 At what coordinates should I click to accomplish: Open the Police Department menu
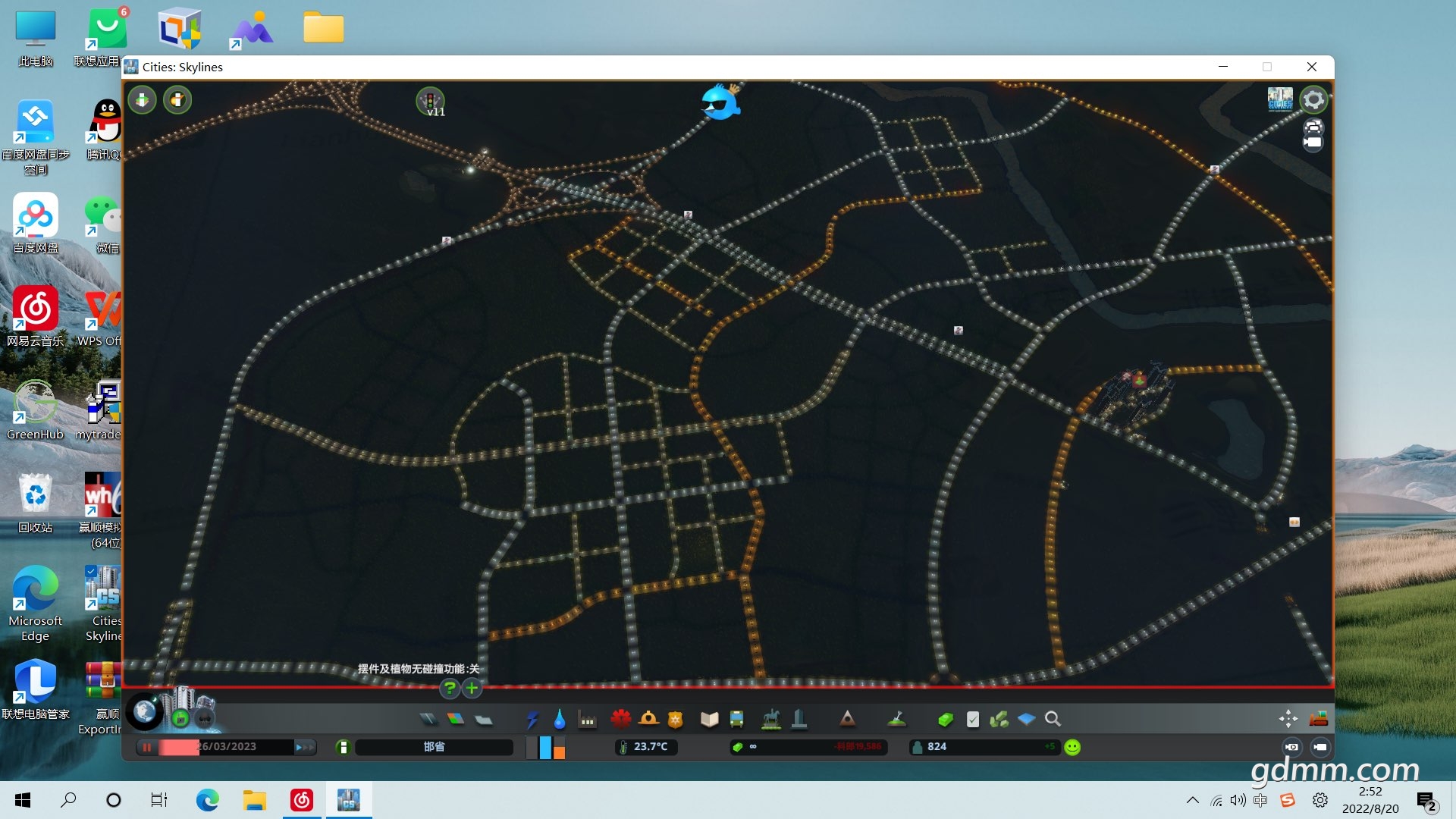[x=676, y=719]
